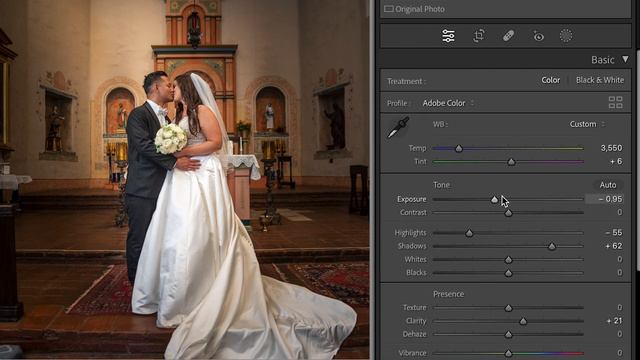Pick the White Balance eyedropper tool
The image size is (640, 360).
point(398,127)
